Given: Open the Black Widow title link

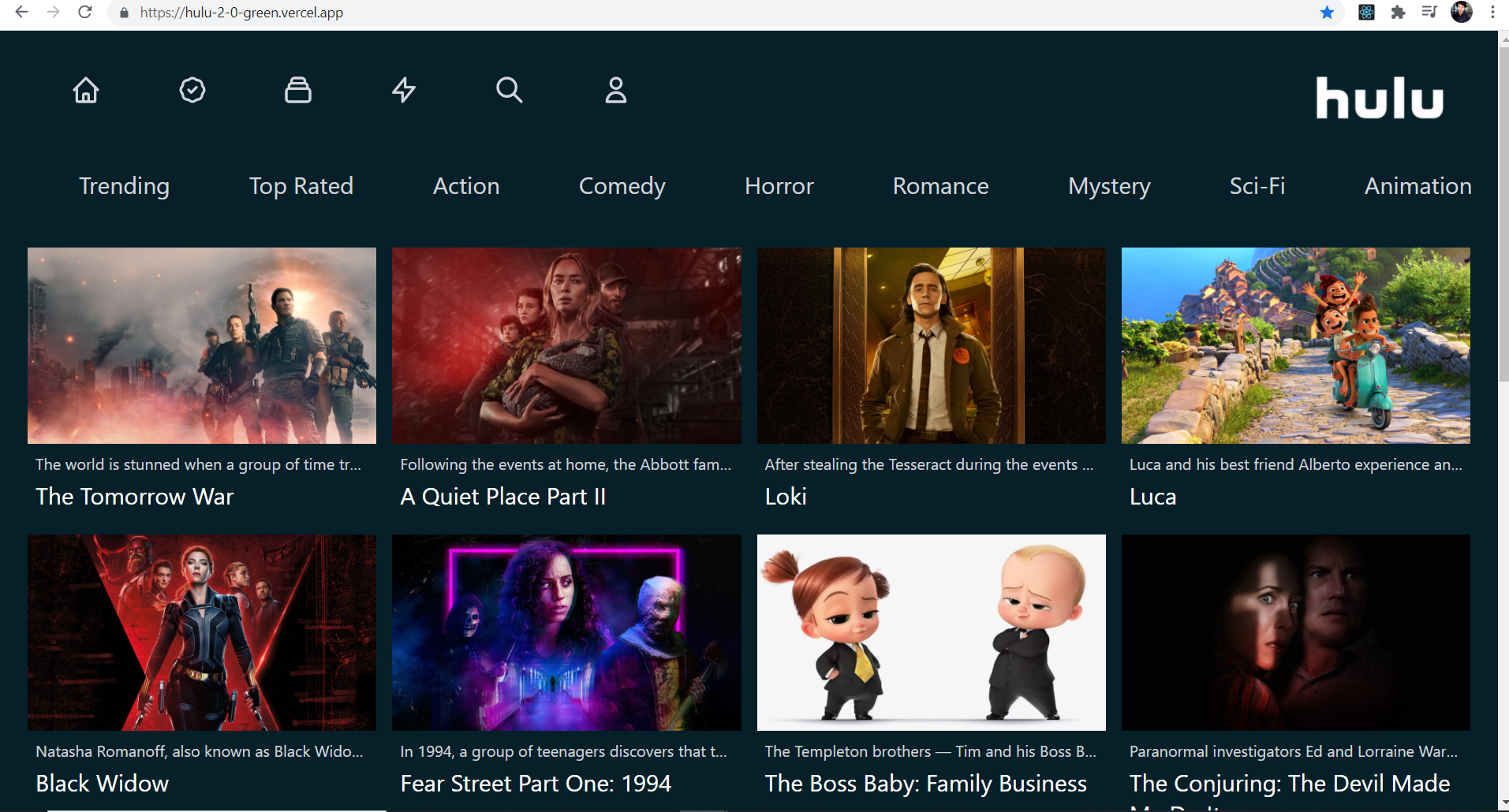Looking at the screenshot, I should click(x=103, y=784).
